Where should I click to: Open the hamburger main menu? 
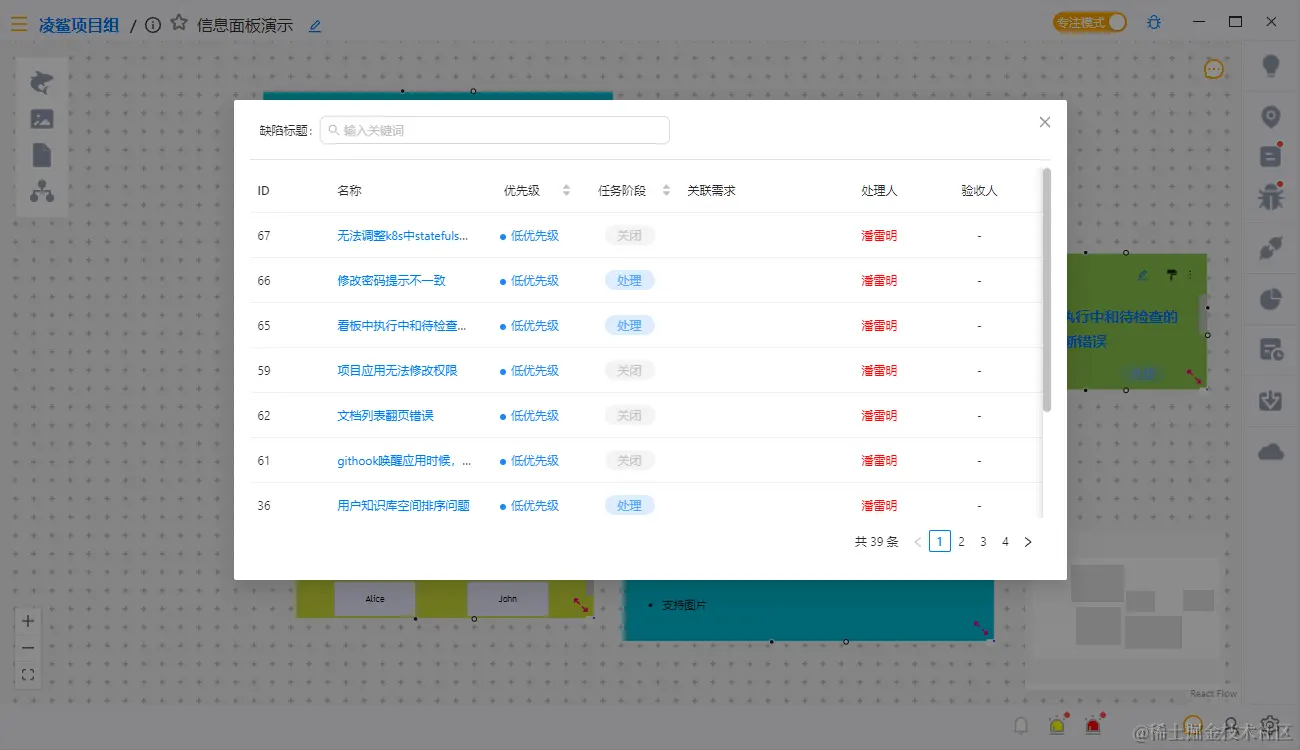click(19, 25)
